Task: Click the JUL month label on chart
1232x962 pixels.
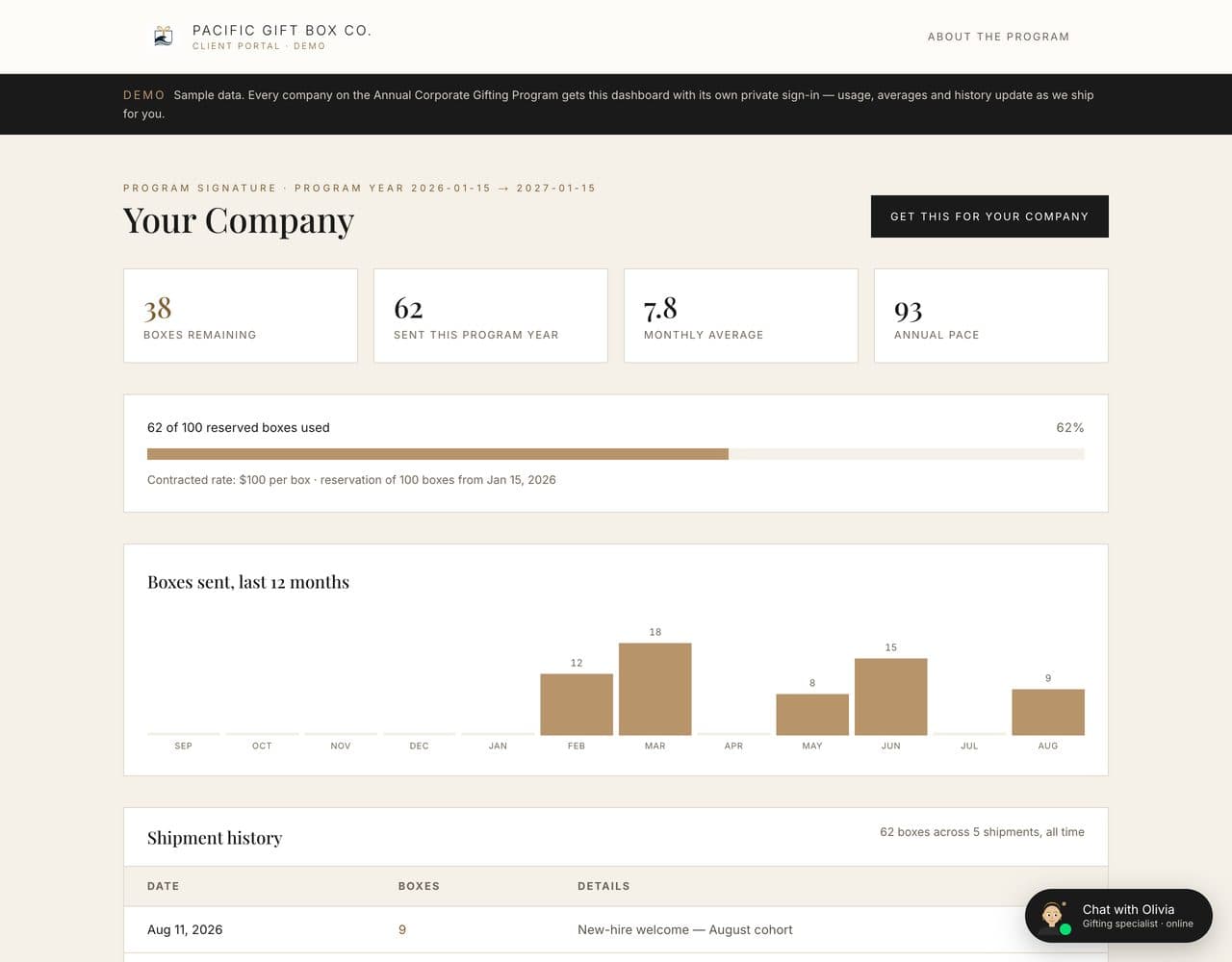Action: pyautogui.click(x=969, y=746)
